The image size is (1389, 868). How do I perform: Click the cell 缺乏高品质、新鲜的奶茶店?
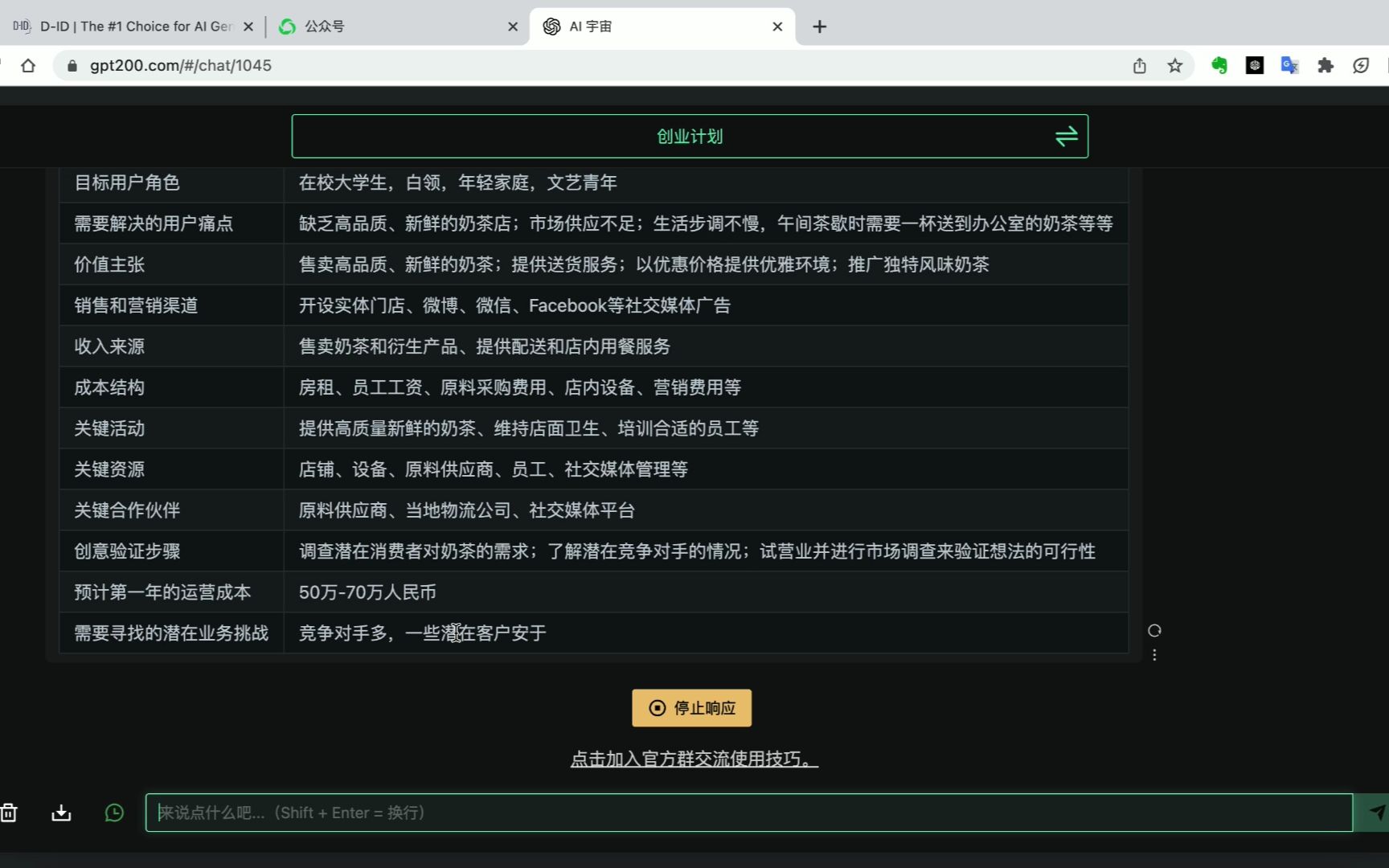[x=706, y=223]
